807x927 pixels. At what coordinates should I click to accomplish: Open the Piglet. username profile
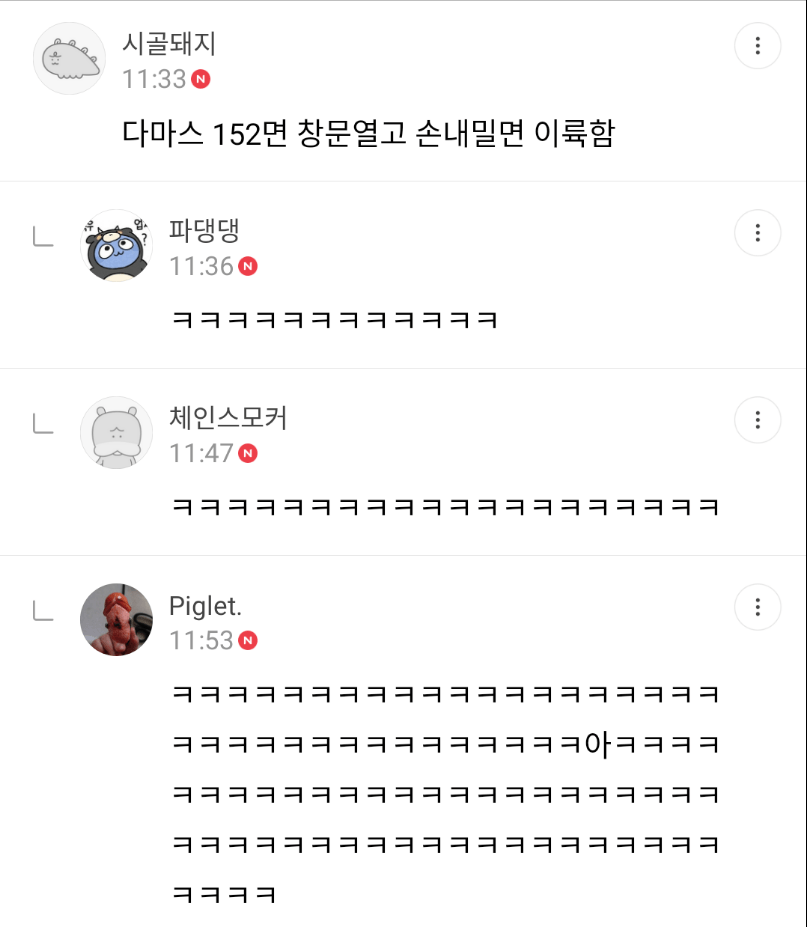point(205,605)
